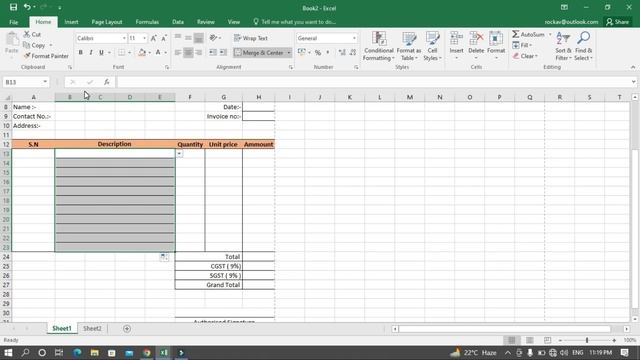Switch to the Data tab

(x=178, y=22)
